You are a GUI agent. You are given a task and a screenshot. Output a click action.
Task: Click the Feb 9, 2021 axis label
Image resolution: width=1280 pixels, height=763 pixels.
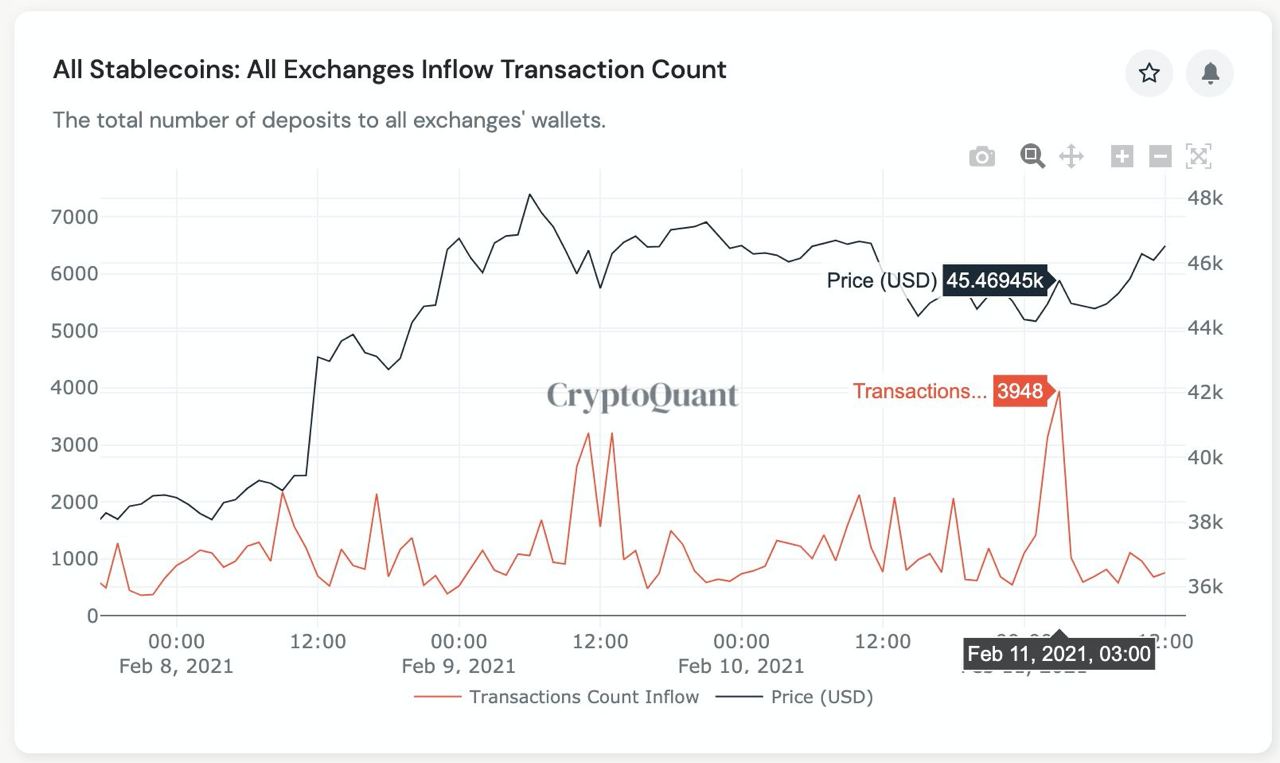pos(459,665)
